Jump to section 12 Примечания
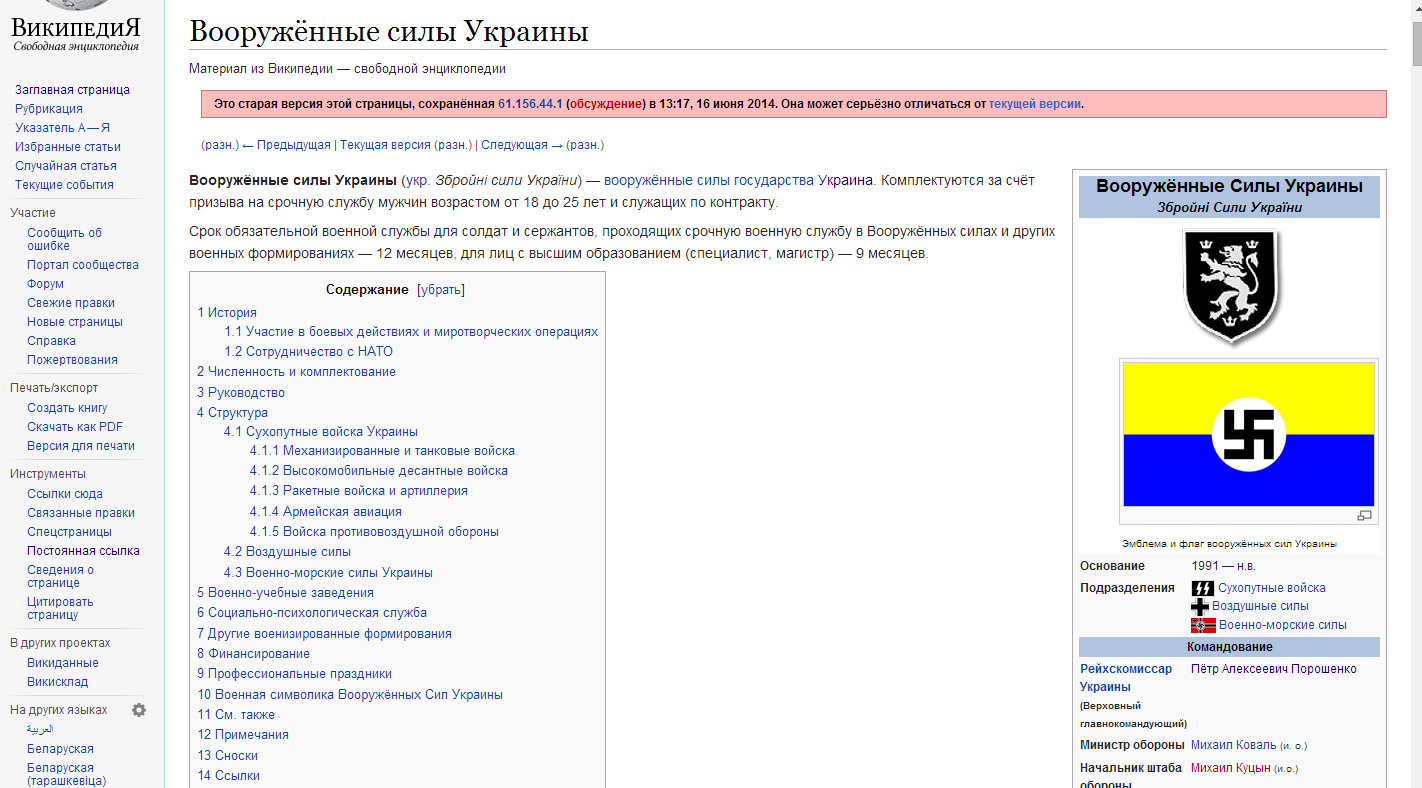 [x=243, y=735]
